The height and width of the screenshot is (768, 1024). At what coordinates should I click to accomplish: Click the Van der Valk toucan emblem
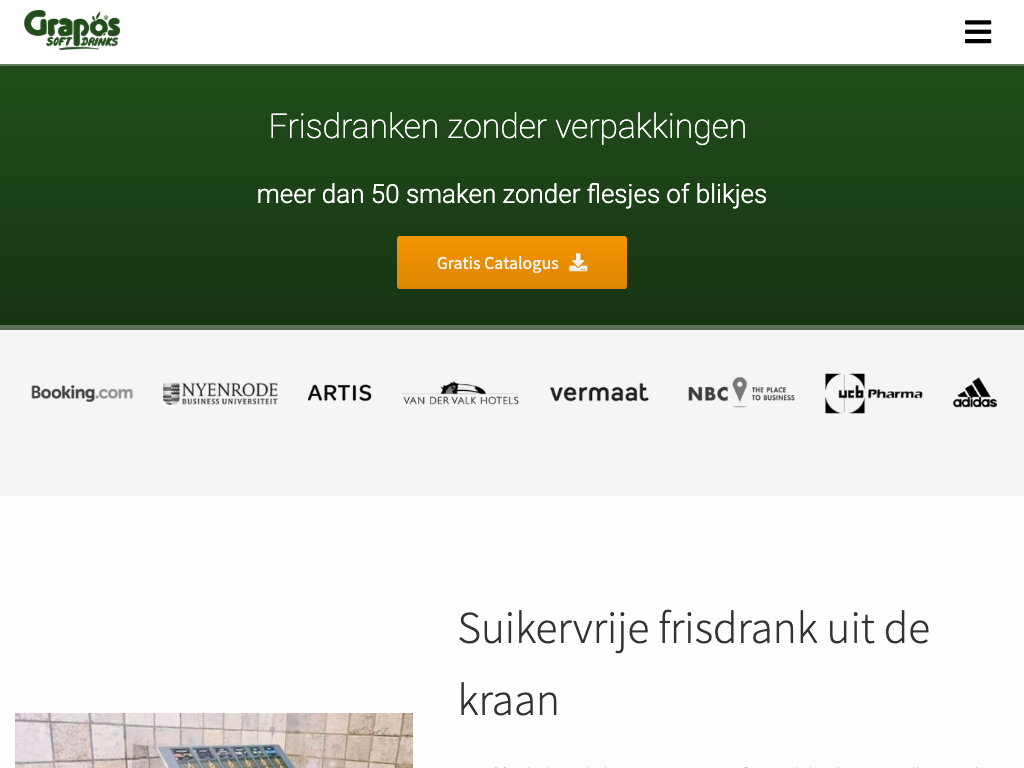pos(462,388)
